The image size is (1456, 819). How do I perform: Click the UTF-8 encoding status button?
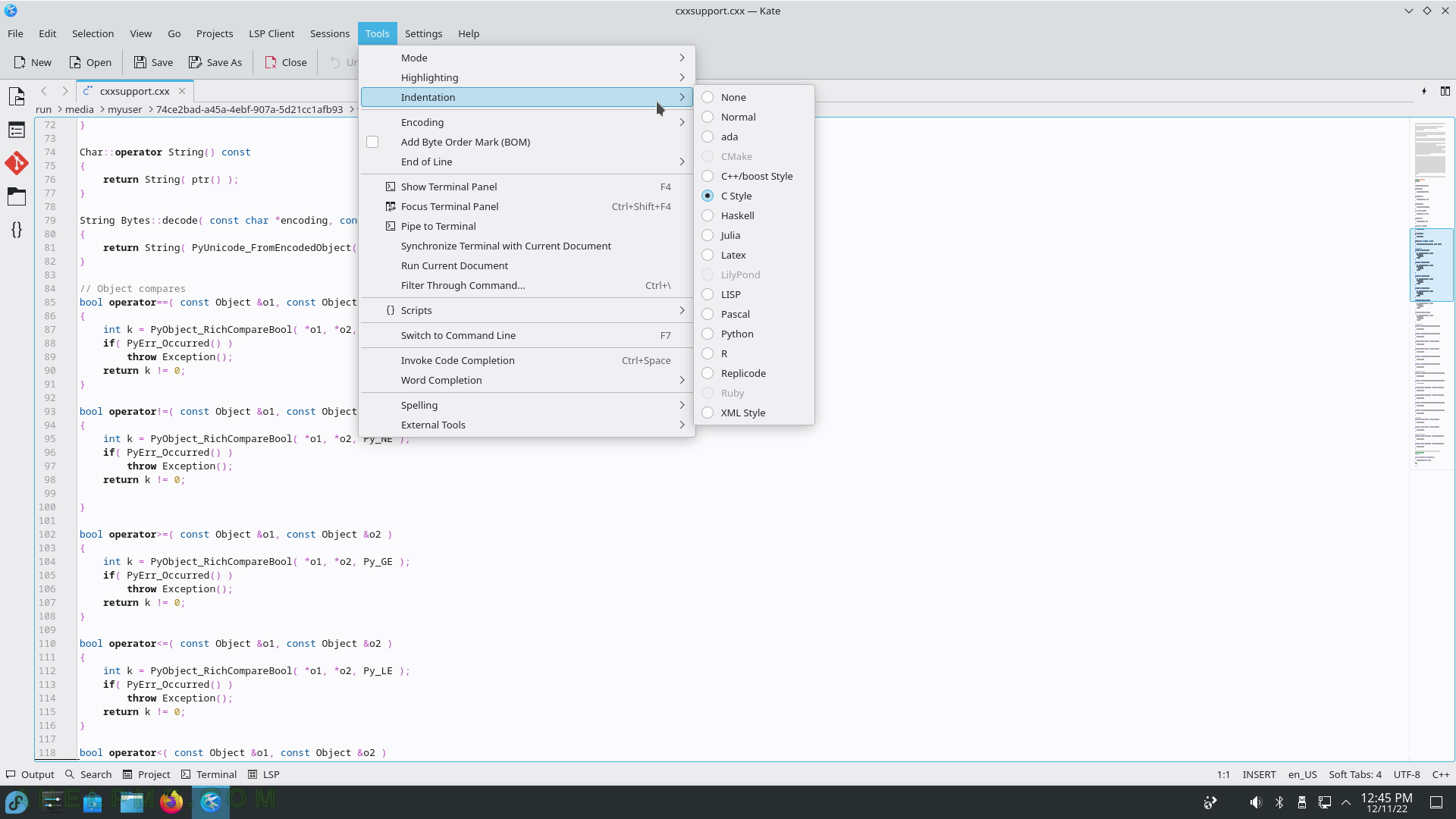point(1407,774)
